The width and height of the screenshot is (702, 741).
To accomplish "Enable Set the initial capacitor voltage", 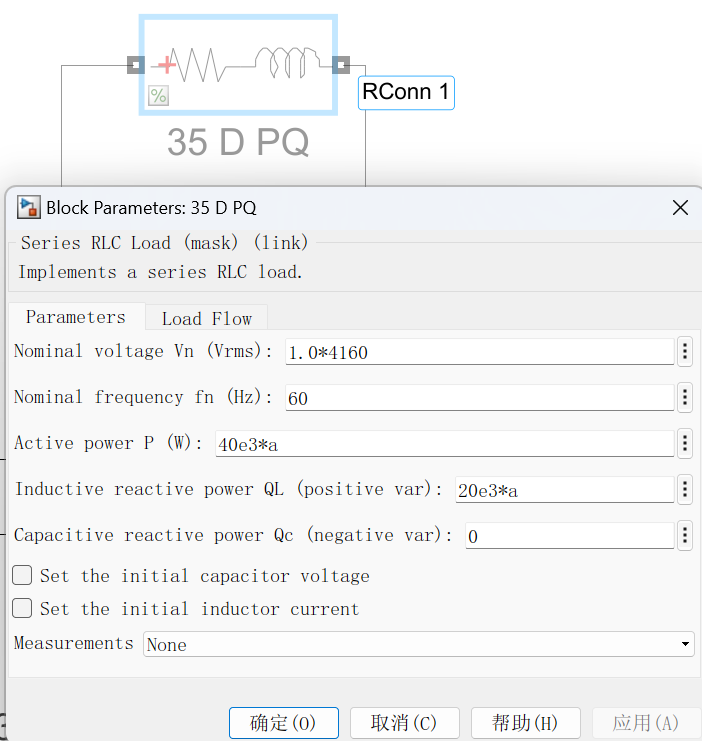I will pos(22,576).
